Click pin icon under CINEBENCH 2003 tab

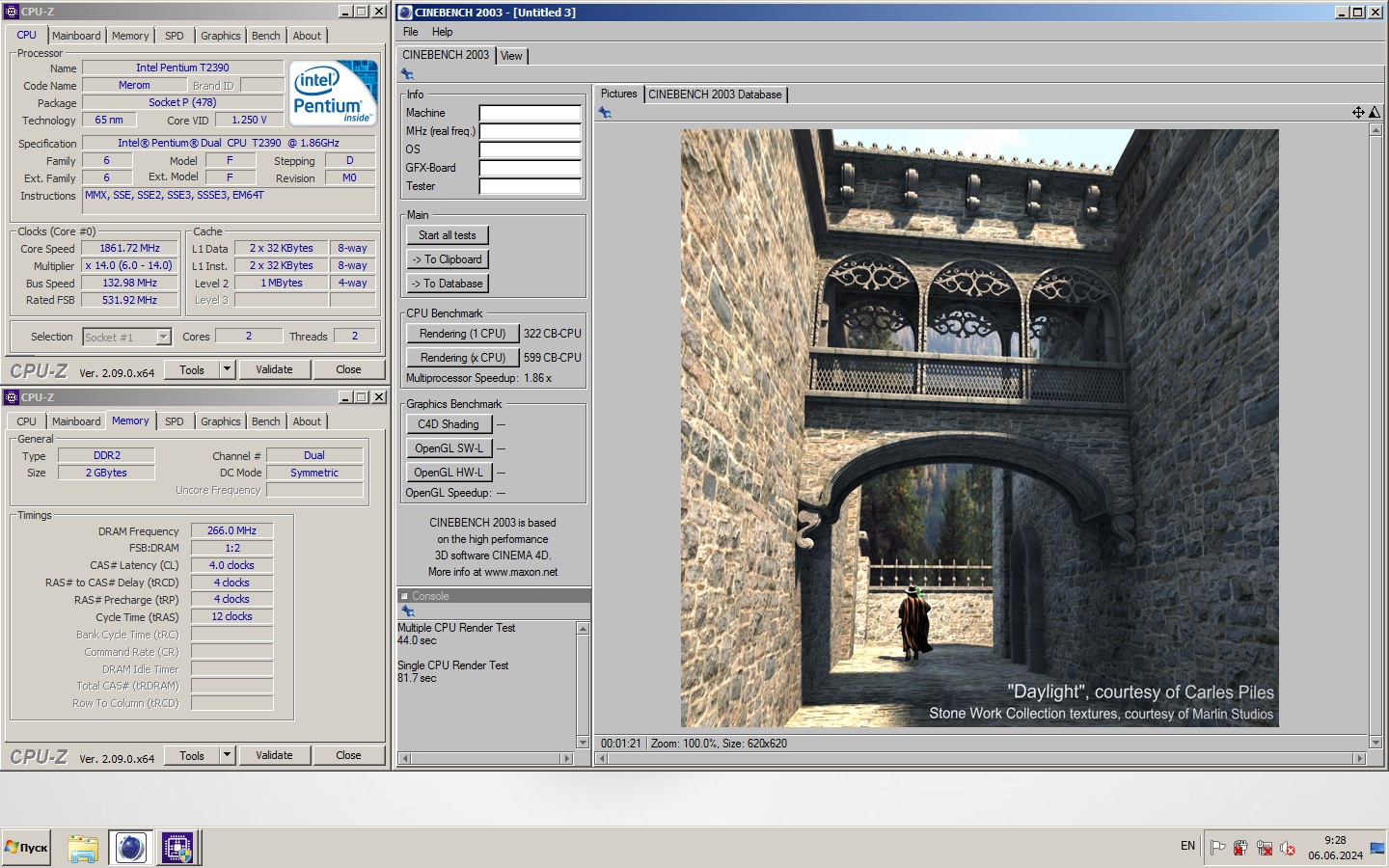click(x=407, y=74)
